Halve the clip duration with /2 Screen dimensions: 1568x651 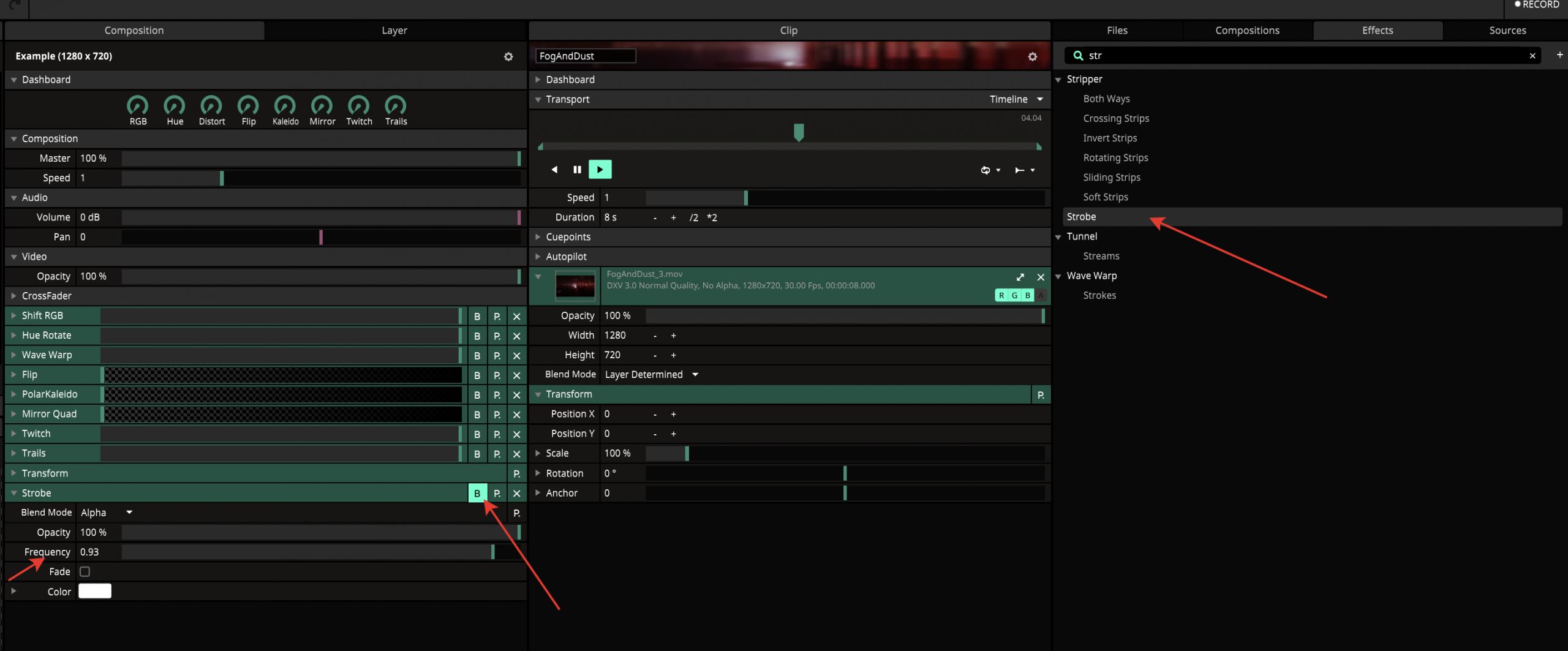(x=693, y=217)
